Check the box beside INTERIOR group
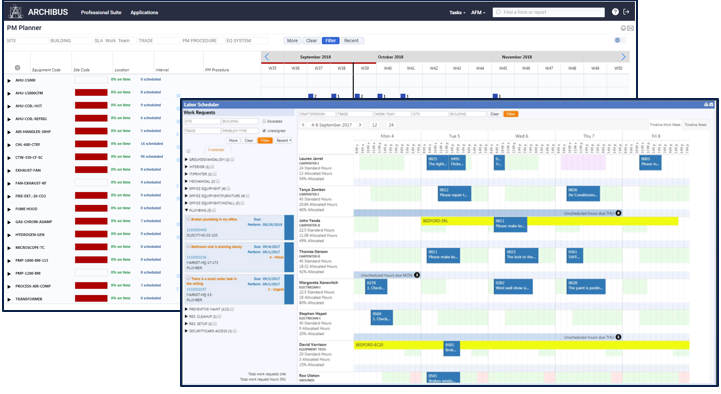721x394 pixels. point(212,167)
